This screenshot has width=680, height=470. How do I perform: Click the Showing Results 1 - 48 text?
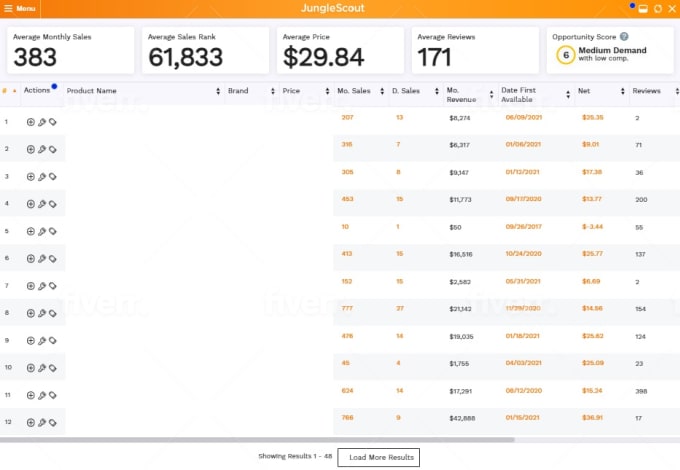point(295,456)
